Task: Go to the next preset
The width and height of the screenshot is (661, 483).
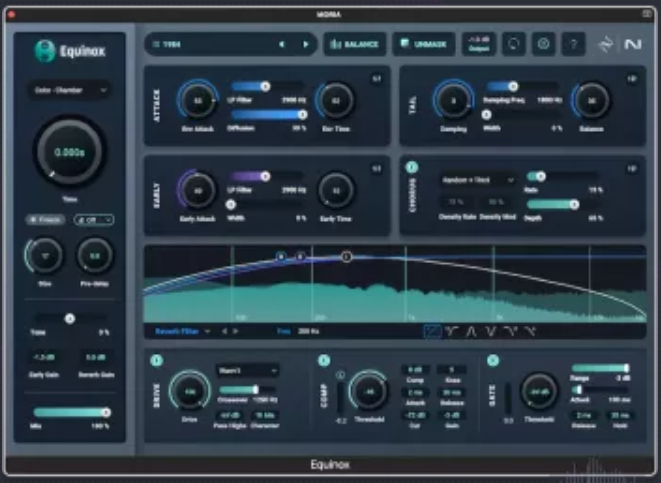Action: tap(306, 44)
